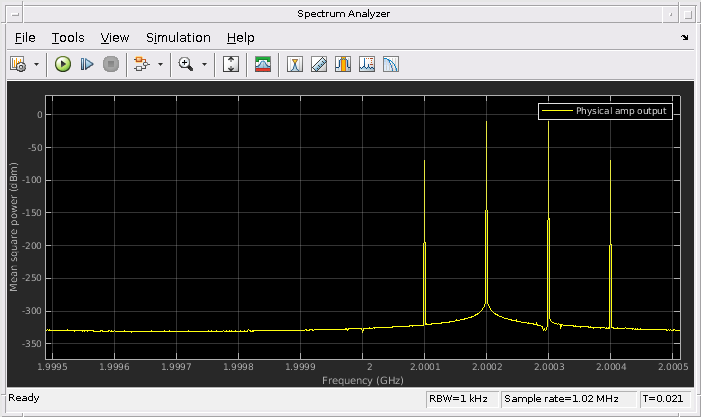701x417 pixels.
Task: Click the Frequency (GHz) axis label
Action: coord(363,380)
